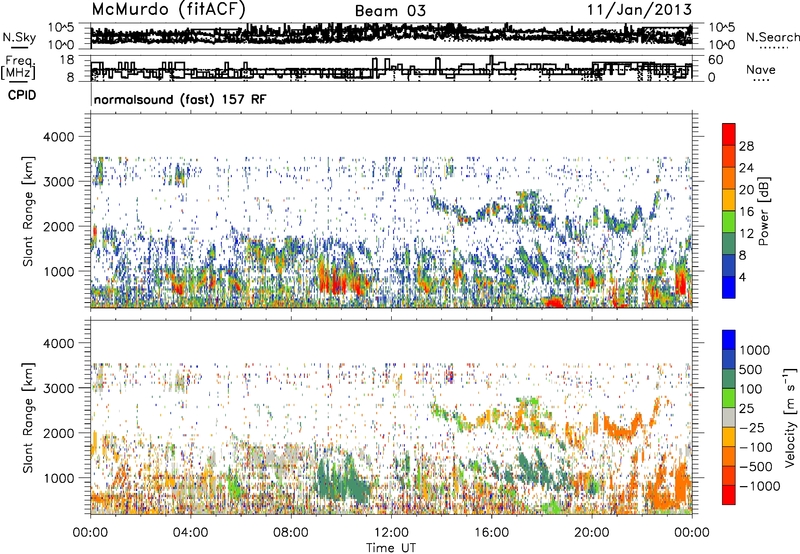
Task: Click the "24" tick on Power scale
Action: [x=746, y=168]
